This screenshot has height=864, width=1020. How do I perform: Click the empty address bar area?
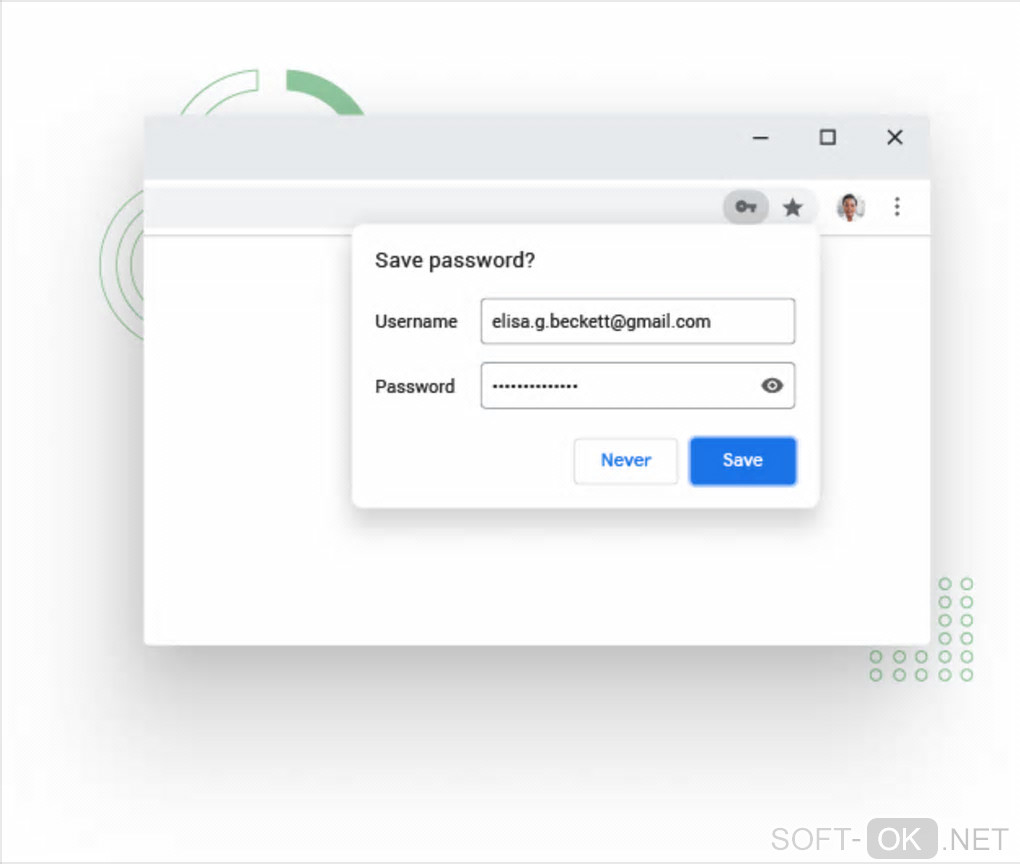[429, 207]
